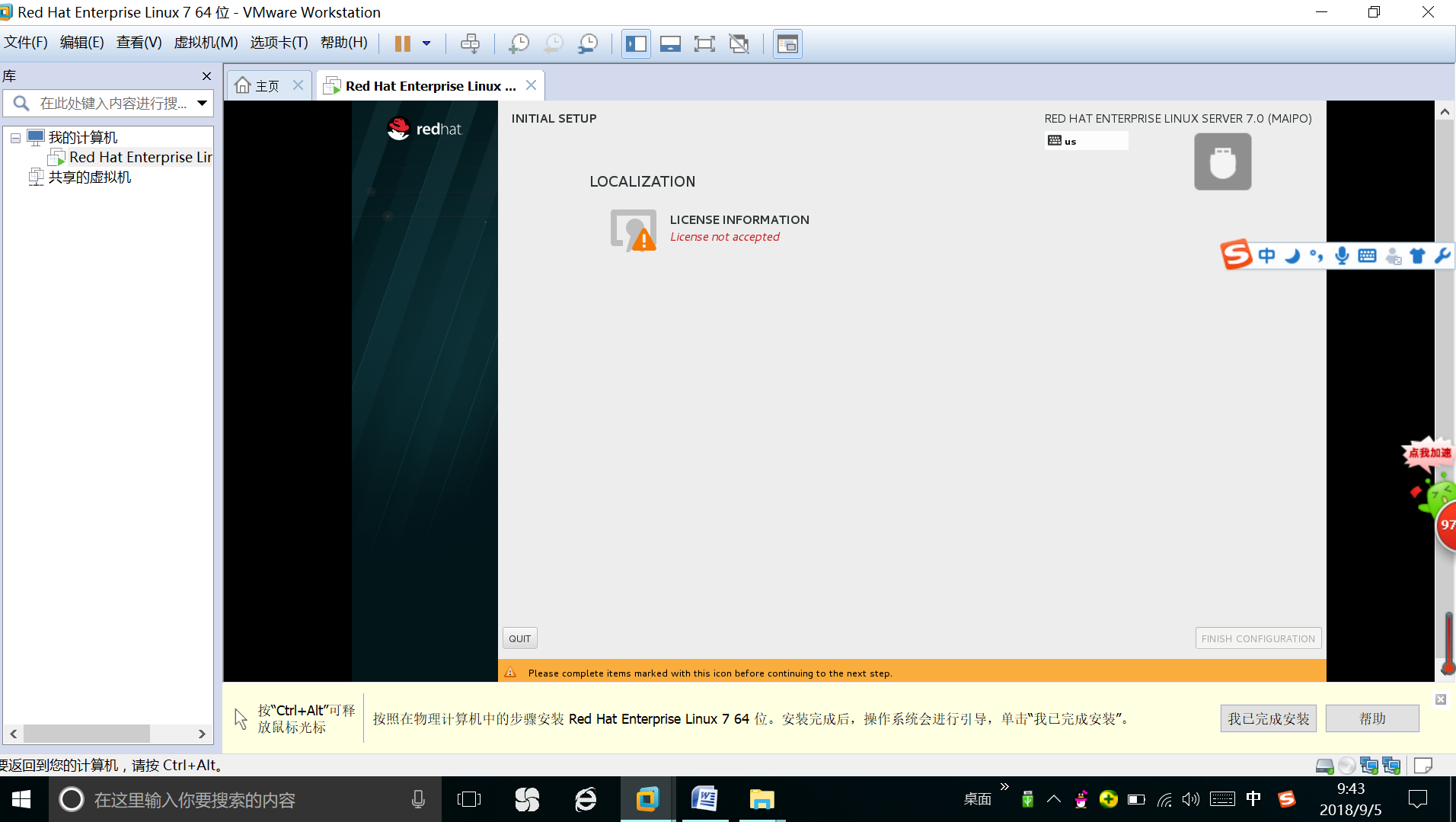Open the 编辑(E) menu
The height and width of the screenshot is (822, 1456).
[82, 43]
